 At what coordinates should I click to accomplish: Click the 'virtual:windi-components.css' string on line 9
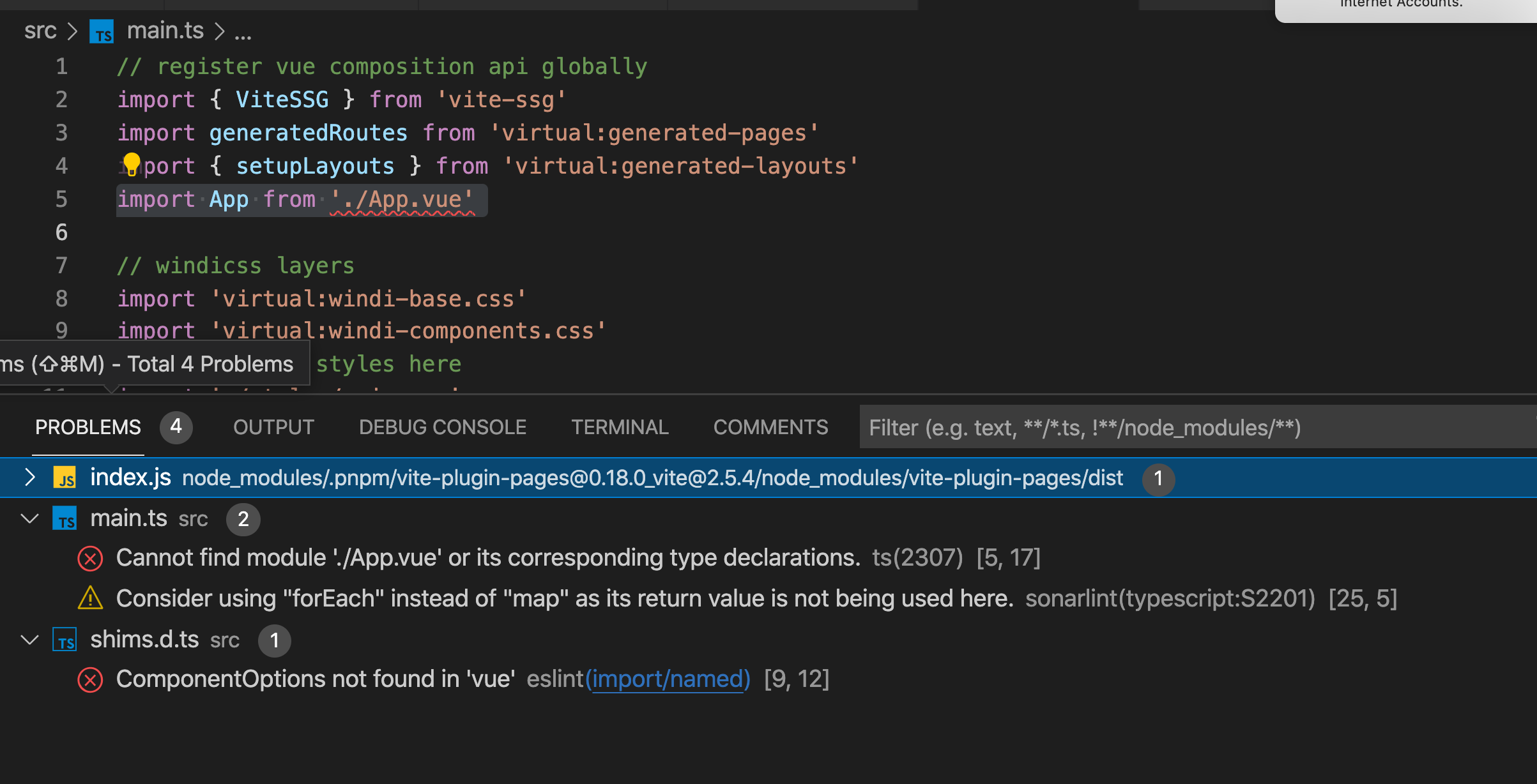point(408,331)
